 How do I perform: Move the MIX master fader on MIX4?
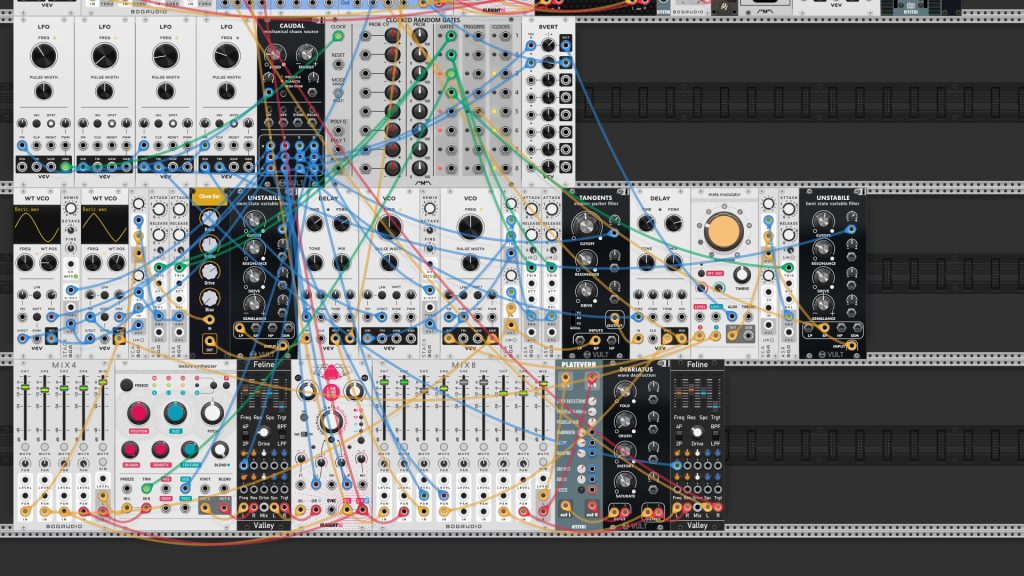pyautogui.click(x=103, y=384)
